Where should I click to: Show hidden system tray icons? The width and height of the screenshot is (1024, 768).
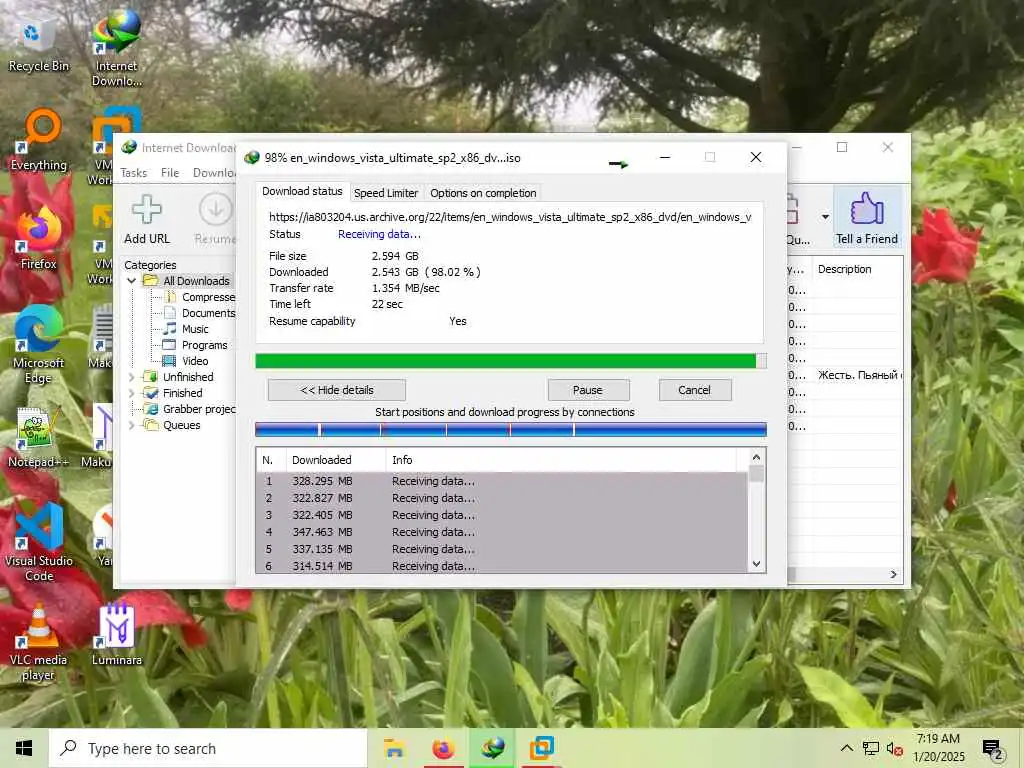tap(846, 748)
